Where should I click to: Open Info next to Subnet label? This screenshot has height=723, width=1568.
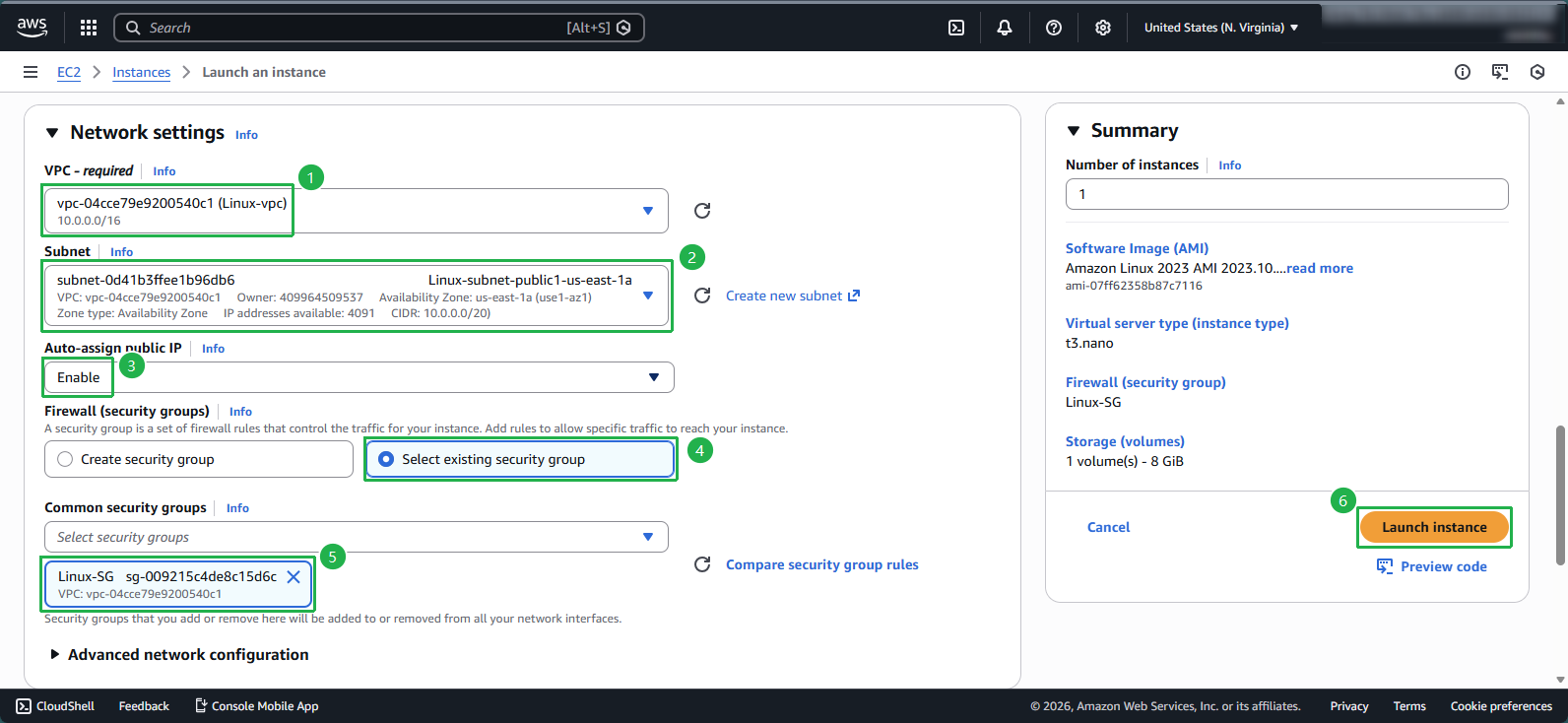tap(121, 252)
